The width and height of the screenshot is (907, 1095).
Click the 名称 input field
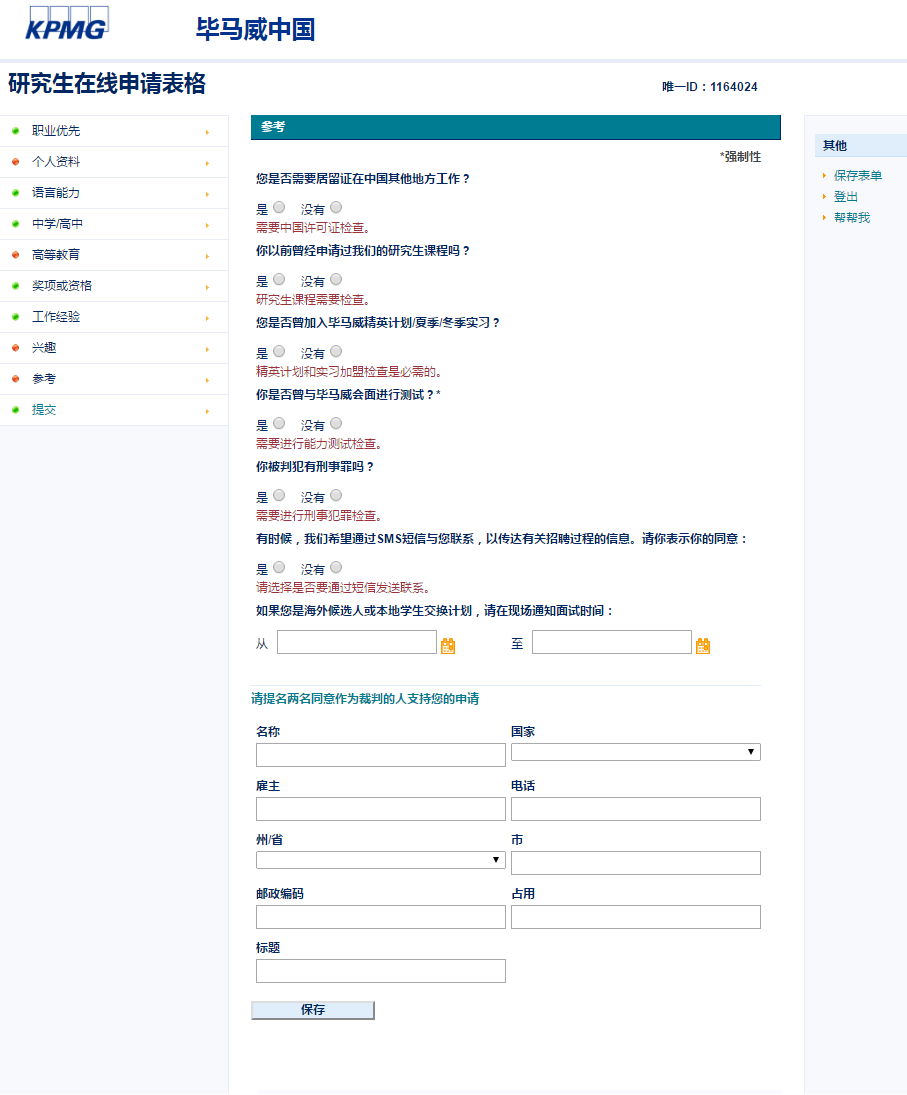pyautogui.click(x=381, y=755)
